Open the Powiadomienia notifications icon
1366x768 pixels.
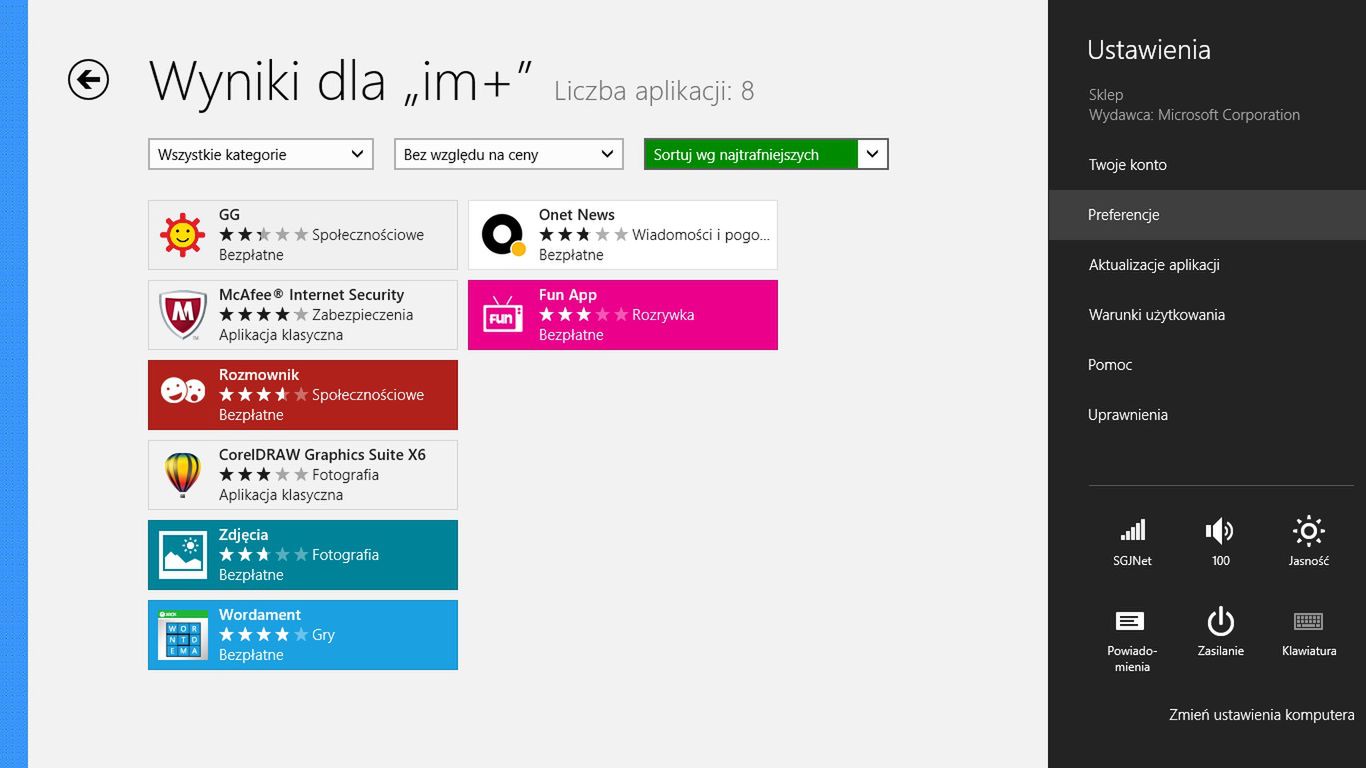click(1130, 621)
